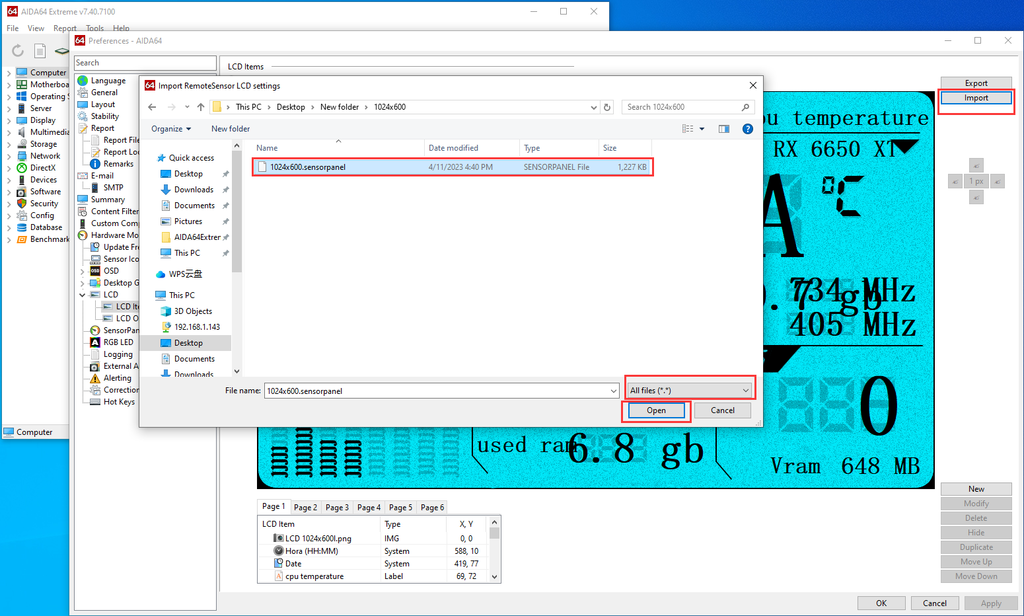This screenshot has width=1024, height=616.
Task: Collapse the LCD tree node
Action: pyautogui.click(x=82, y=294)
